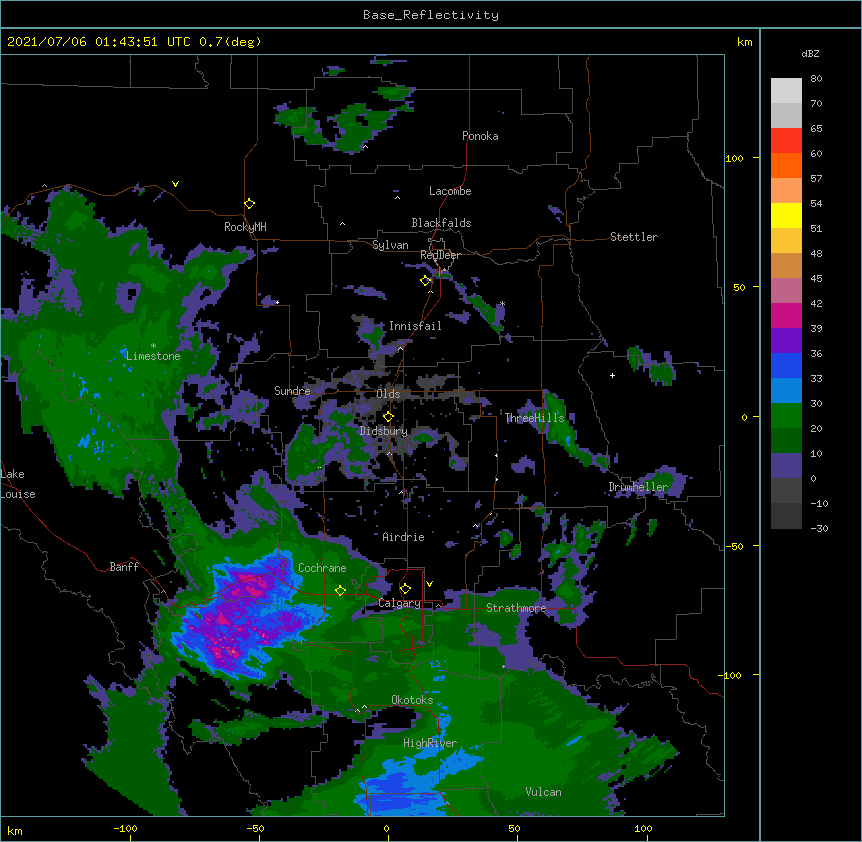Viewport: 862px width, 842px height.
Task: Select the red 65-60 dBZ legend swatch
Action: (786, 141)
